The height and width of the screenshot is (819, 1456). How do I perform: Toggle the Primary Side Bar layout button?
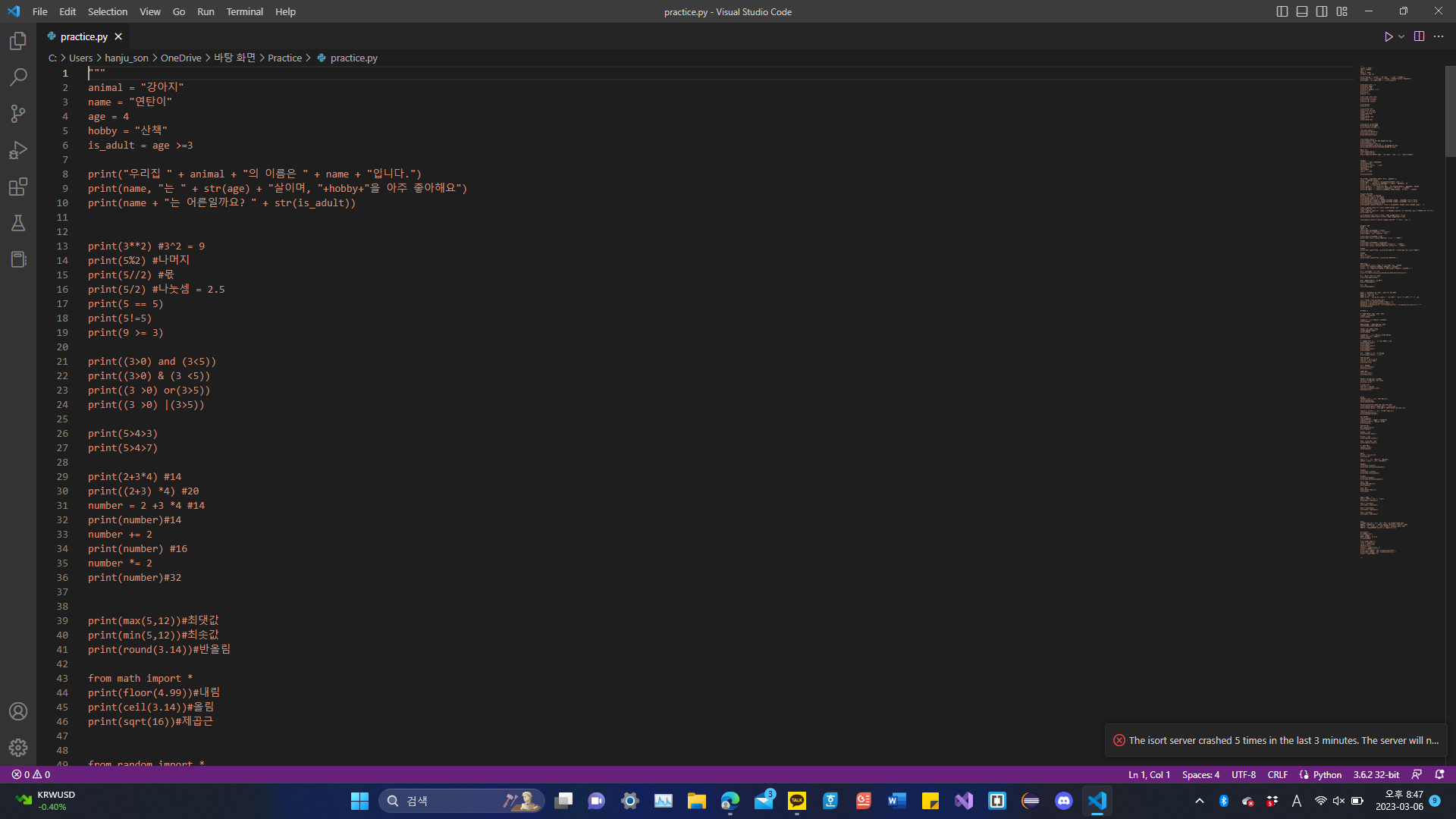pos(1282,11)
